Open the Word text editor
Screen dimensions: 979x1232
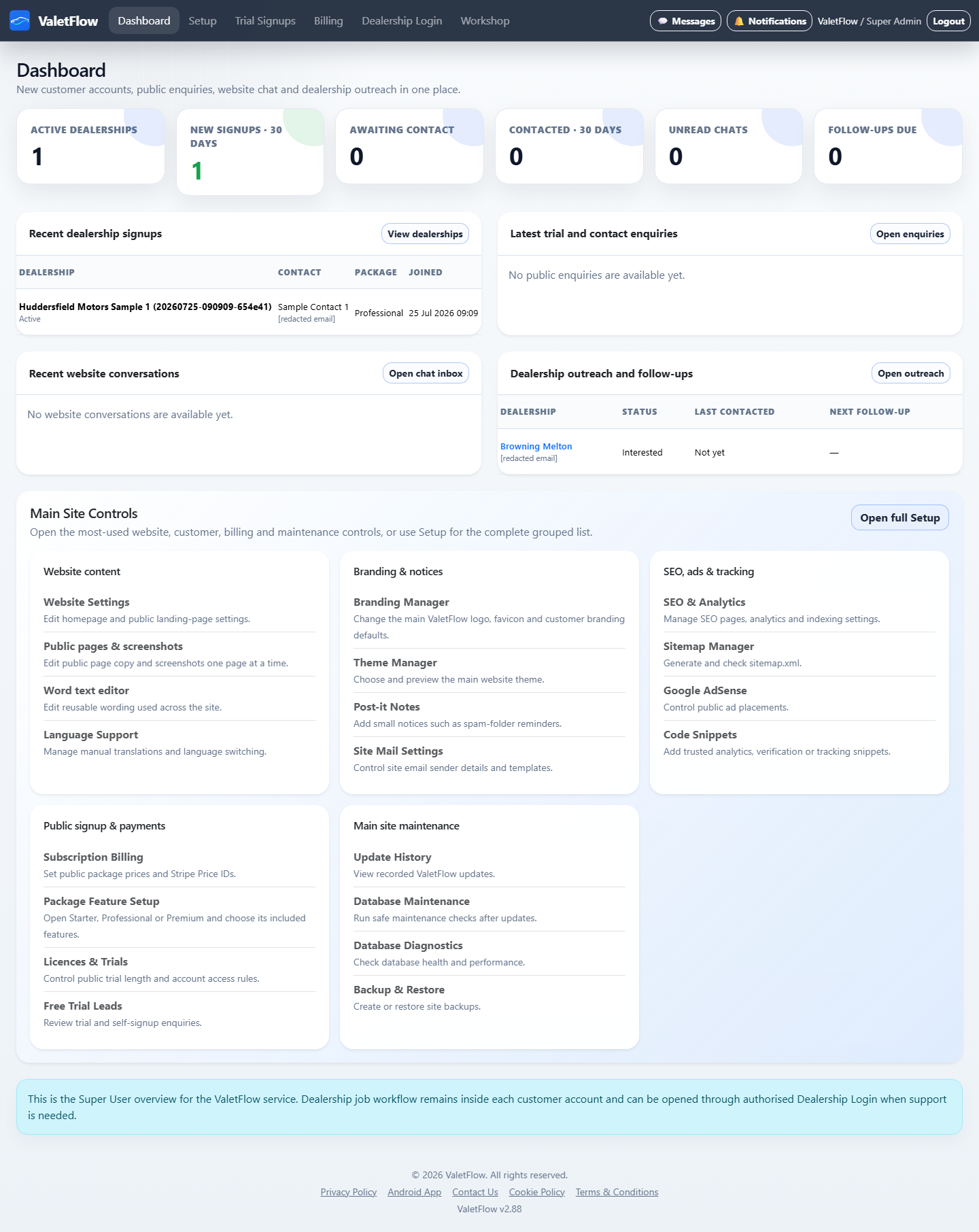click(86, 691)
